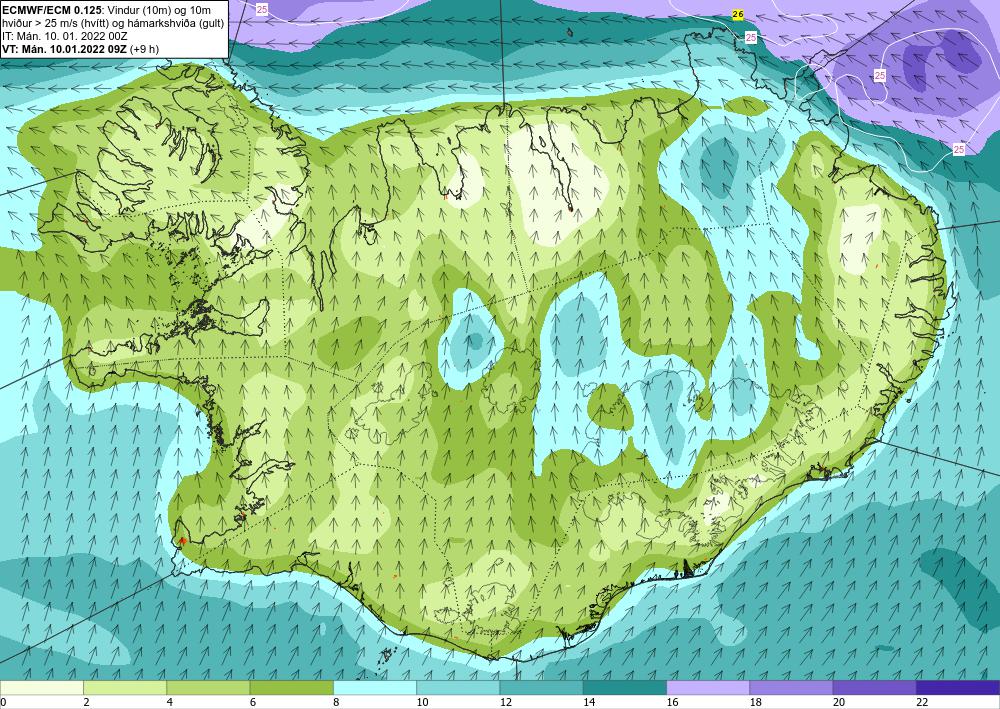The height and width of the screenshot is (709, 1000).
Task: Click the legend scale value 0
Action: [x=3, y=703]
